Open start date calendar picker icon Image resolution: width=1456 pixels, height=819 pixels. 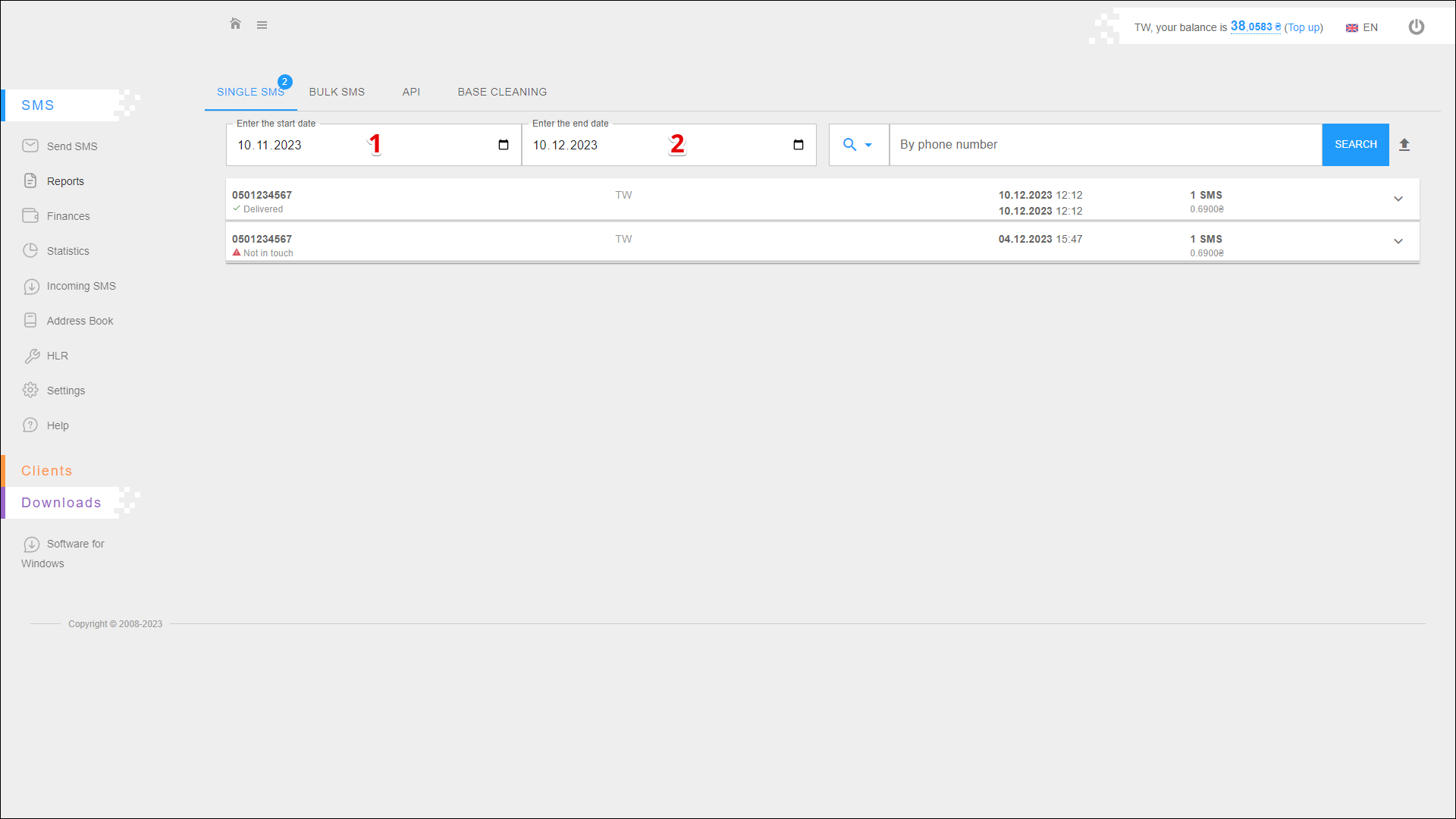click(504, 145)
